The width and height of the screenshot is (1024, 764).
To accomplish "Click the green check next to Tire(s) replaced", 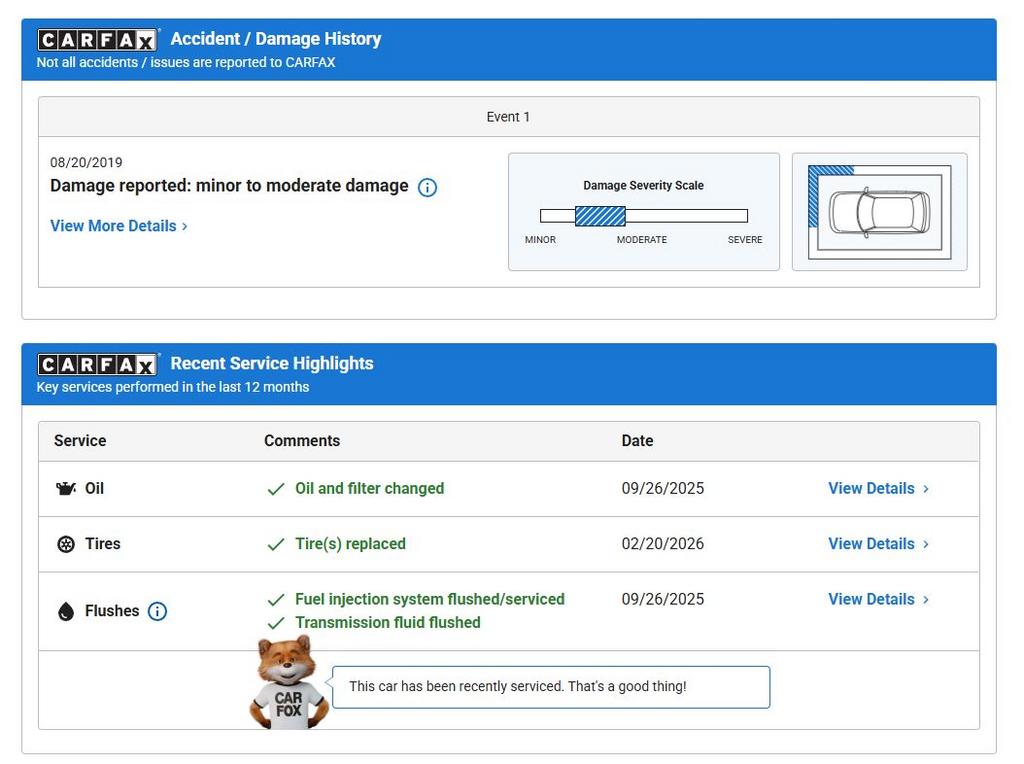I will (x=276, y=545).
